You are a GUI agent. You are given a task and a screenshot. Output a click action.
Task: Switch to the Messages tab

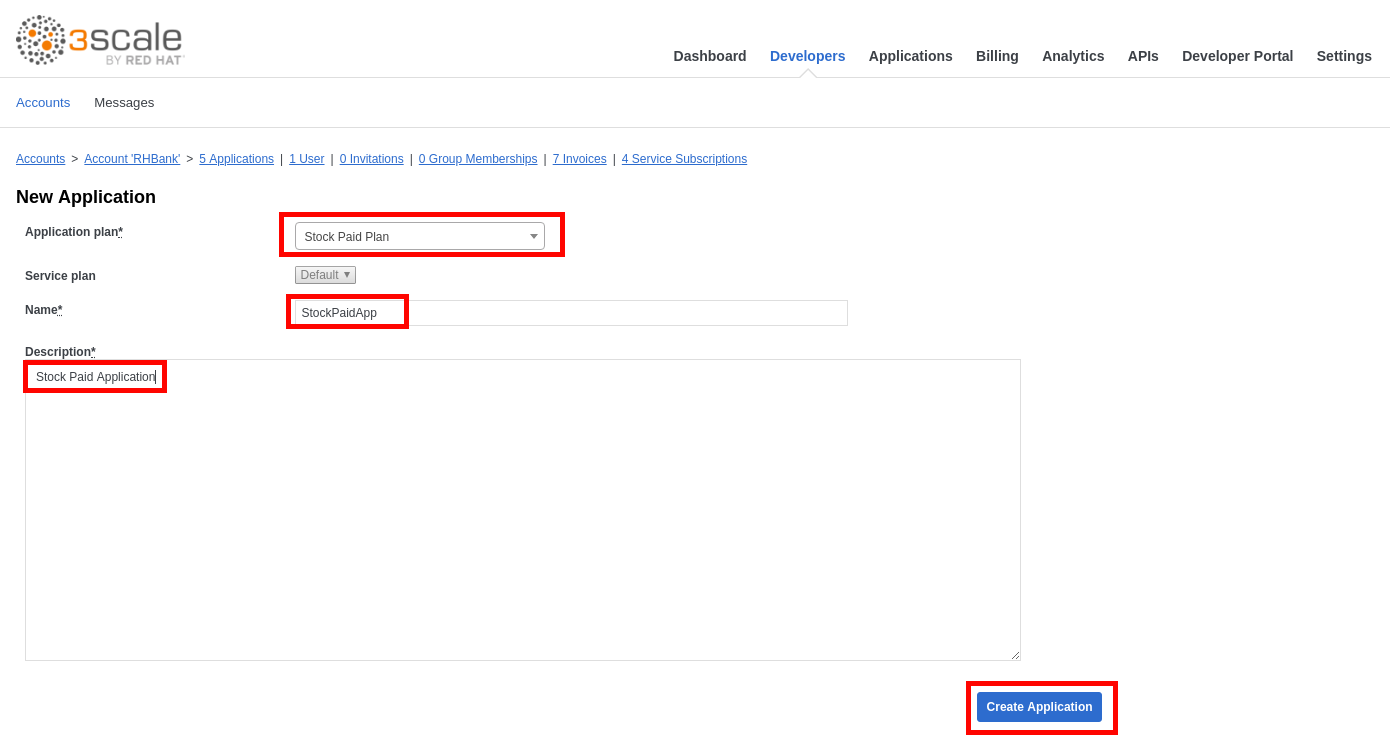(x=124, y=103)
